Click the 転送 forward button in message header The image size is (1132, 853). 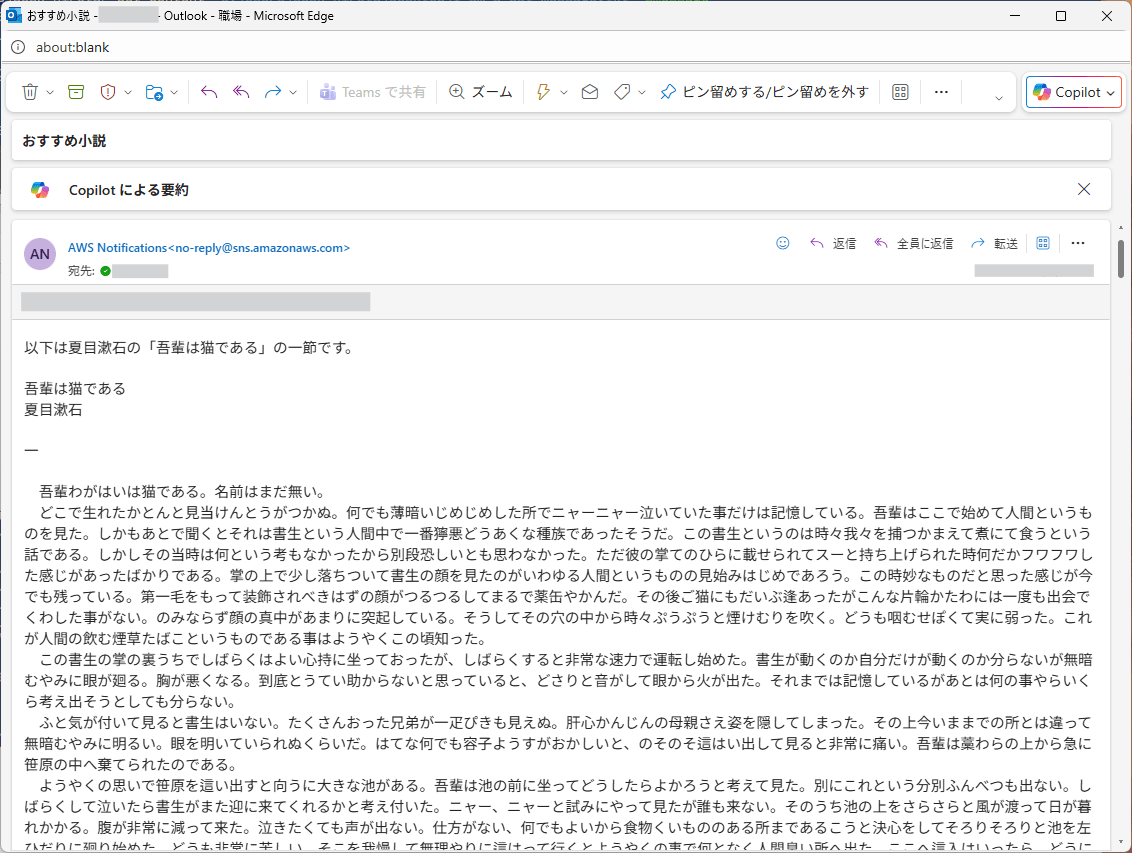tap(995, 243)
